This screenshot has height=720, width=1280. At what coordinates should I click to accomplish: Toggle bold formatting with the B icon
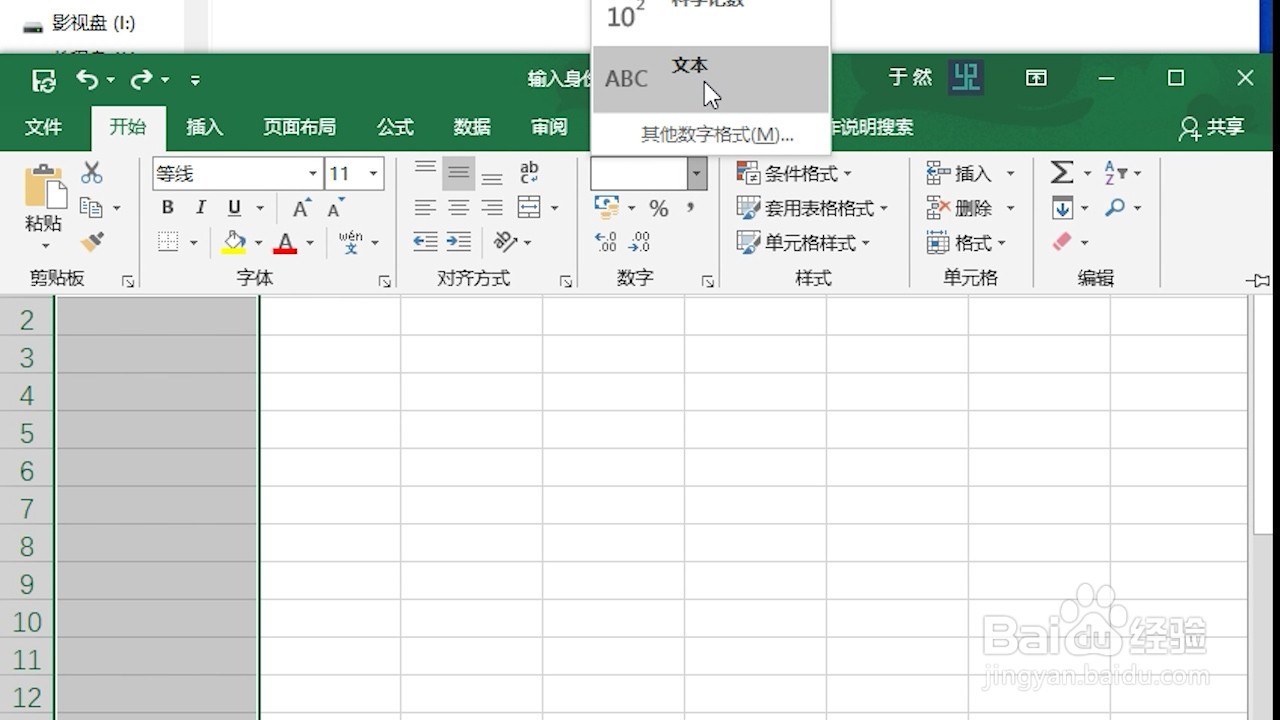[x=168, y=208]
